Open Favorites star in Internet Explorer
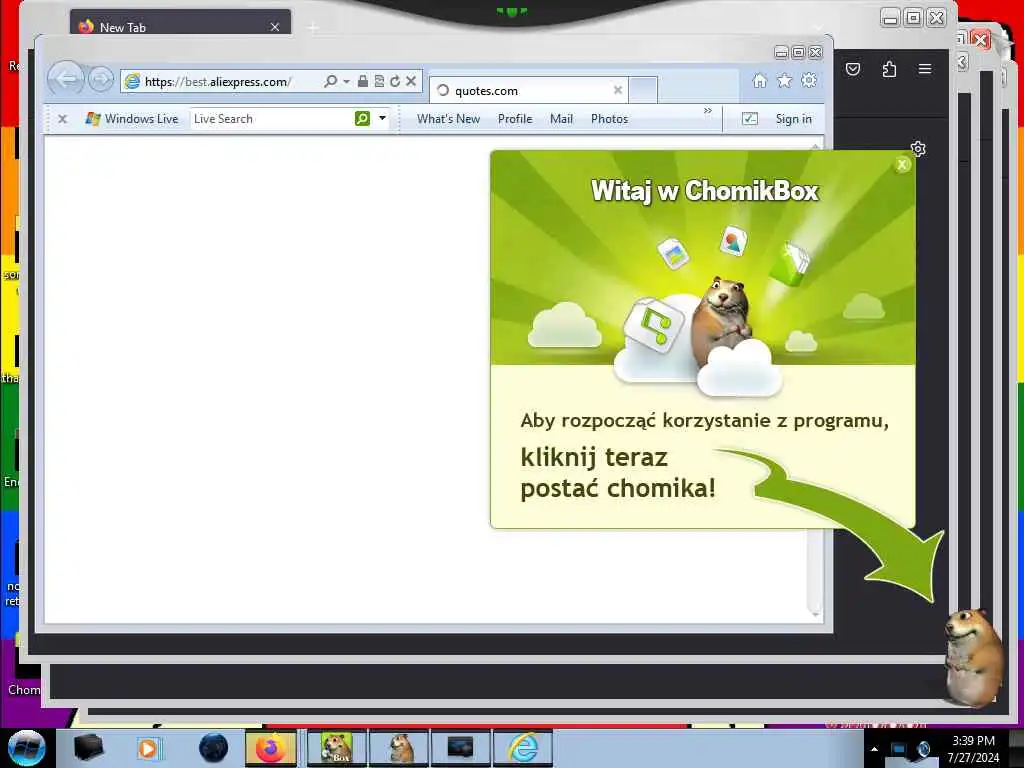The image size is (1024, 768). (784, 80)
